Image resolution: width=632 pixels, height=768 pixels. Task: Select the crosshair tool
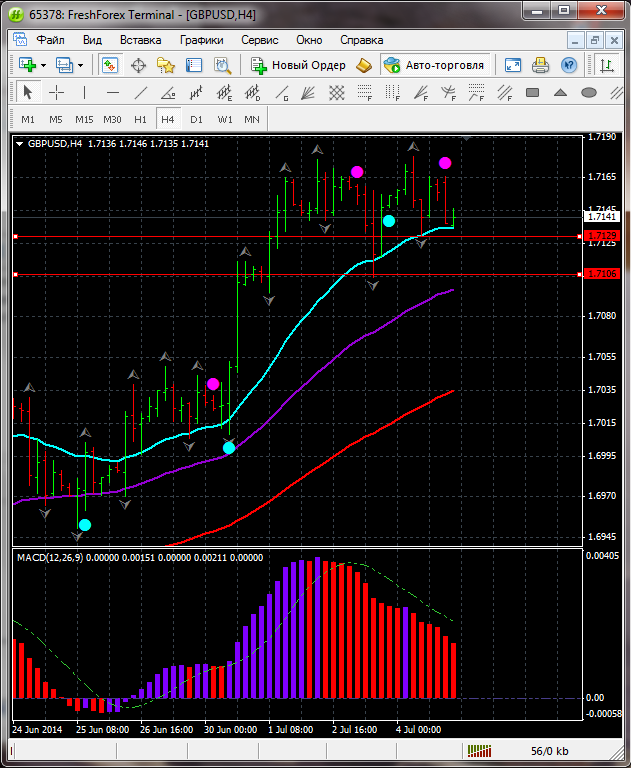coord(56,93)
